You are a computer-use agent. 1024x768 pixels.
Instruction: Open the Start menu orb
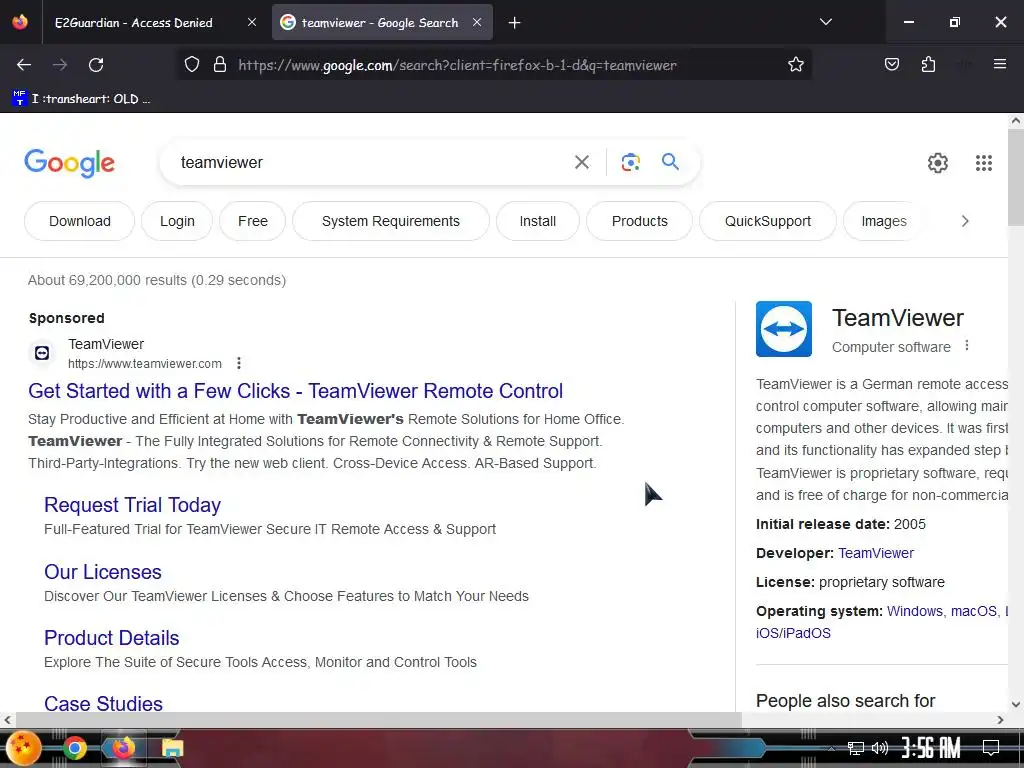click(24, 747)
